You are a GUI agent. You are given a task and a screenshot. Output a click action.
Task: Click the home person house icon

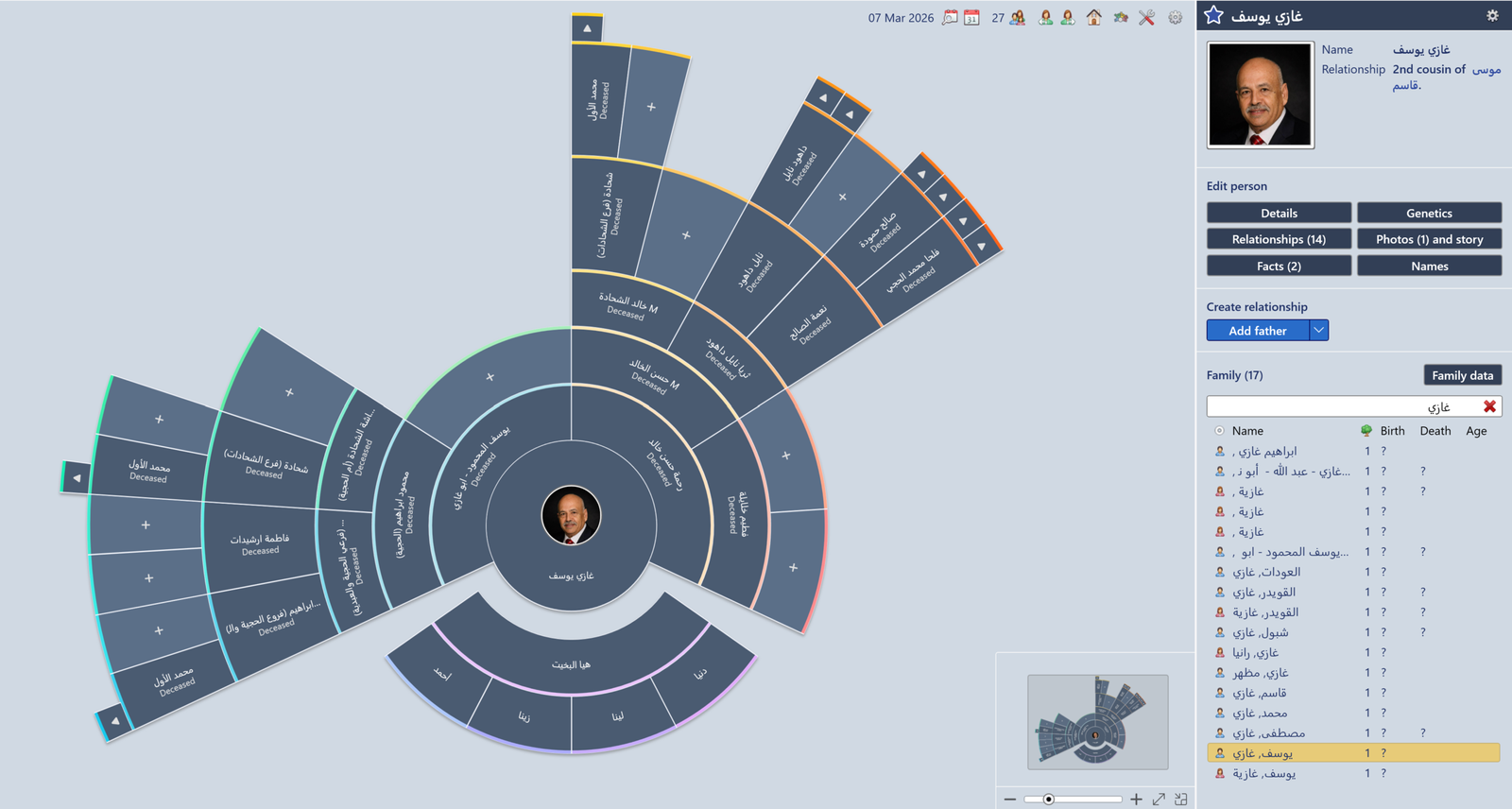(1093, 17)
